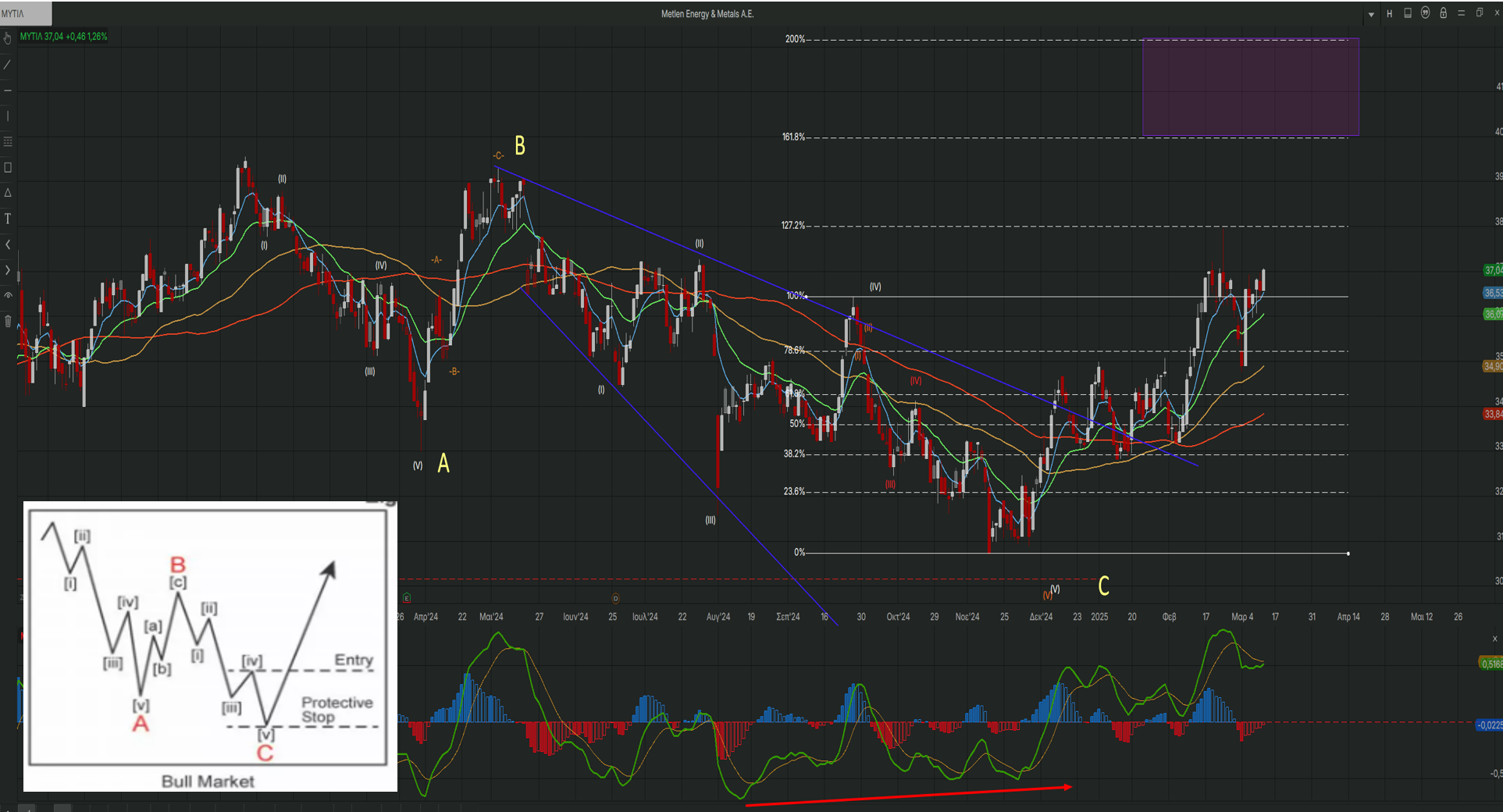Select the hand pointer tool in sidebar
1503x812 pixels.
7,38
